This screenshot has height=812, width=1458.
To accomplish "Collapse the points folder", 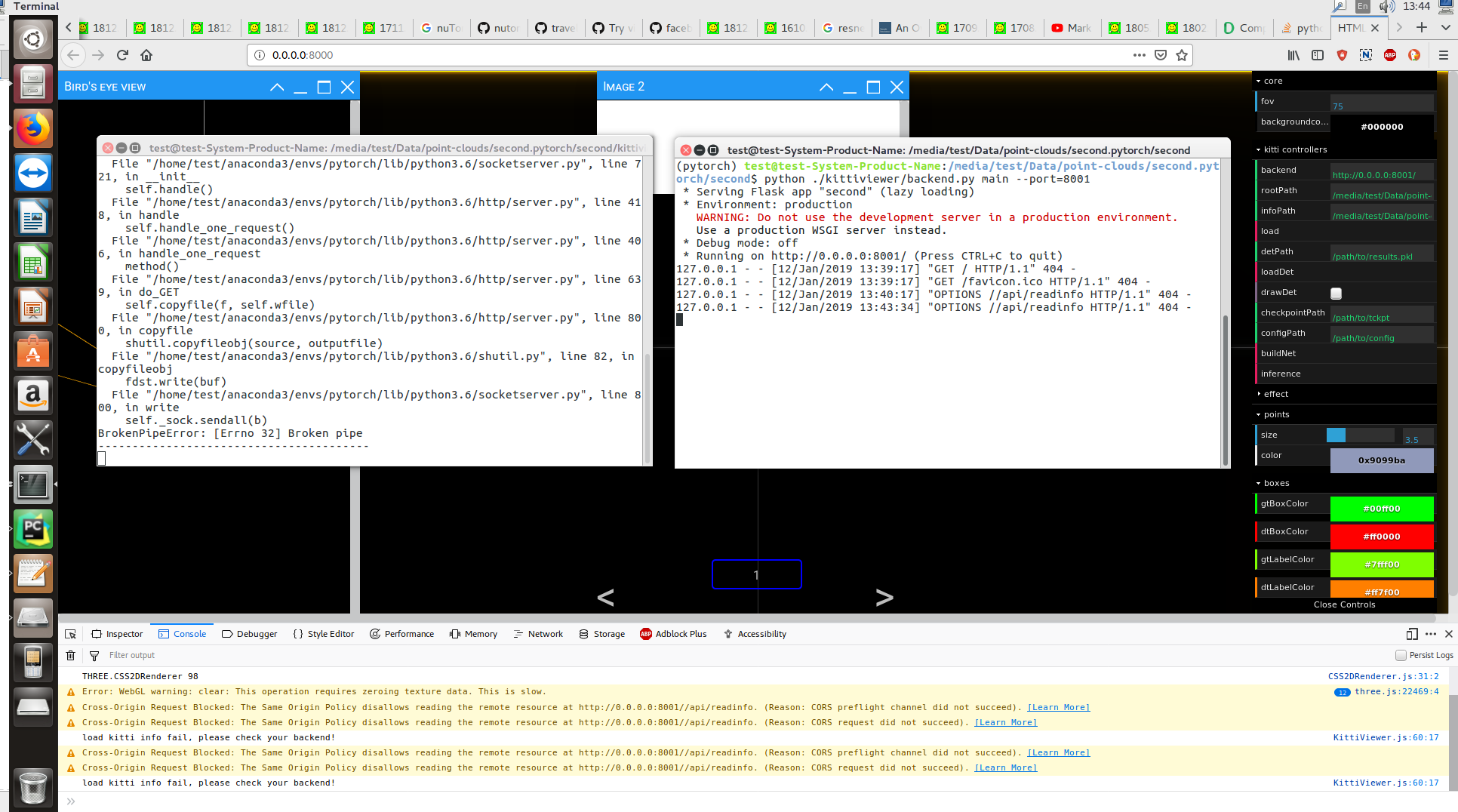I will pos(1278,414).
